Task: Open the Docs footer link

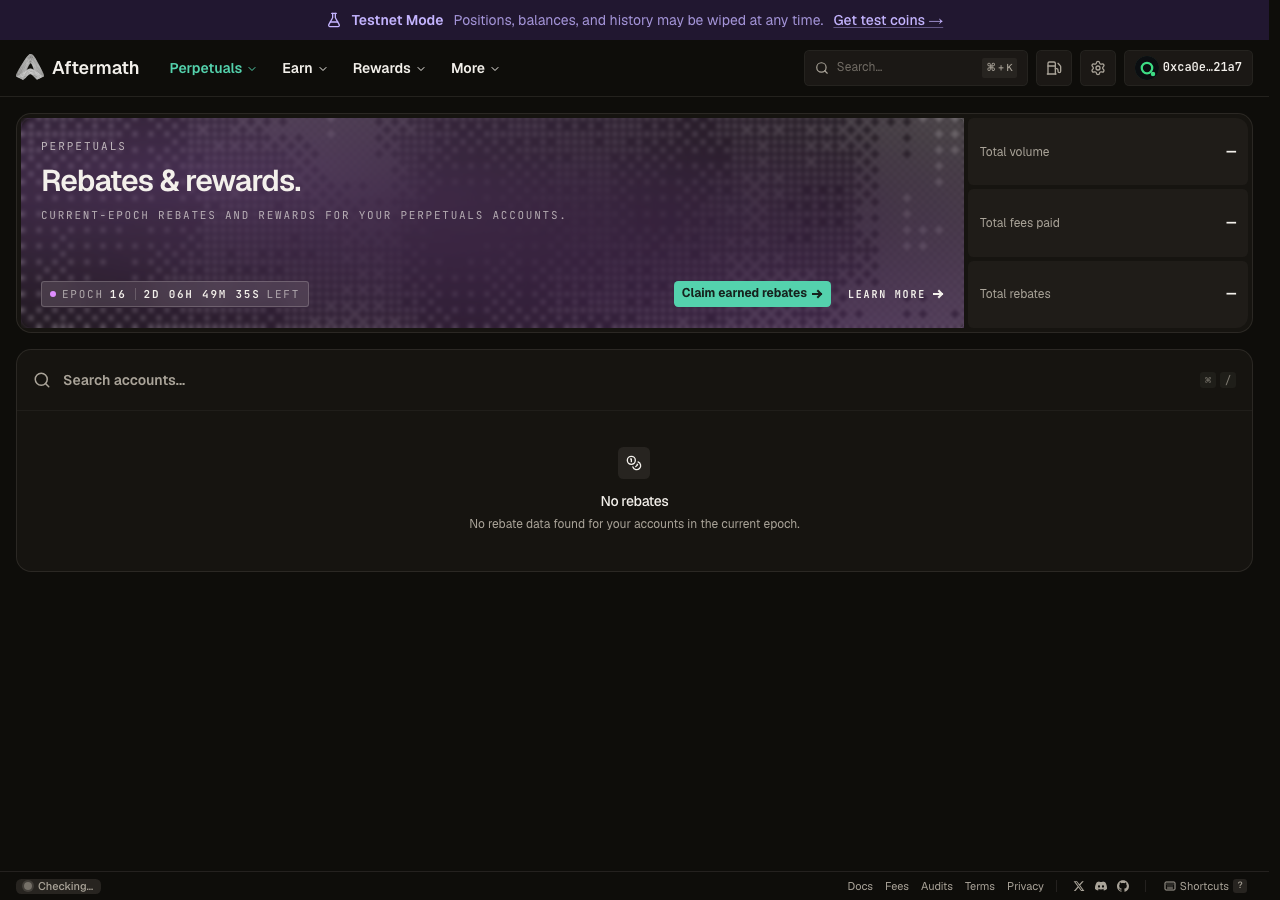Action: point(860,886)
